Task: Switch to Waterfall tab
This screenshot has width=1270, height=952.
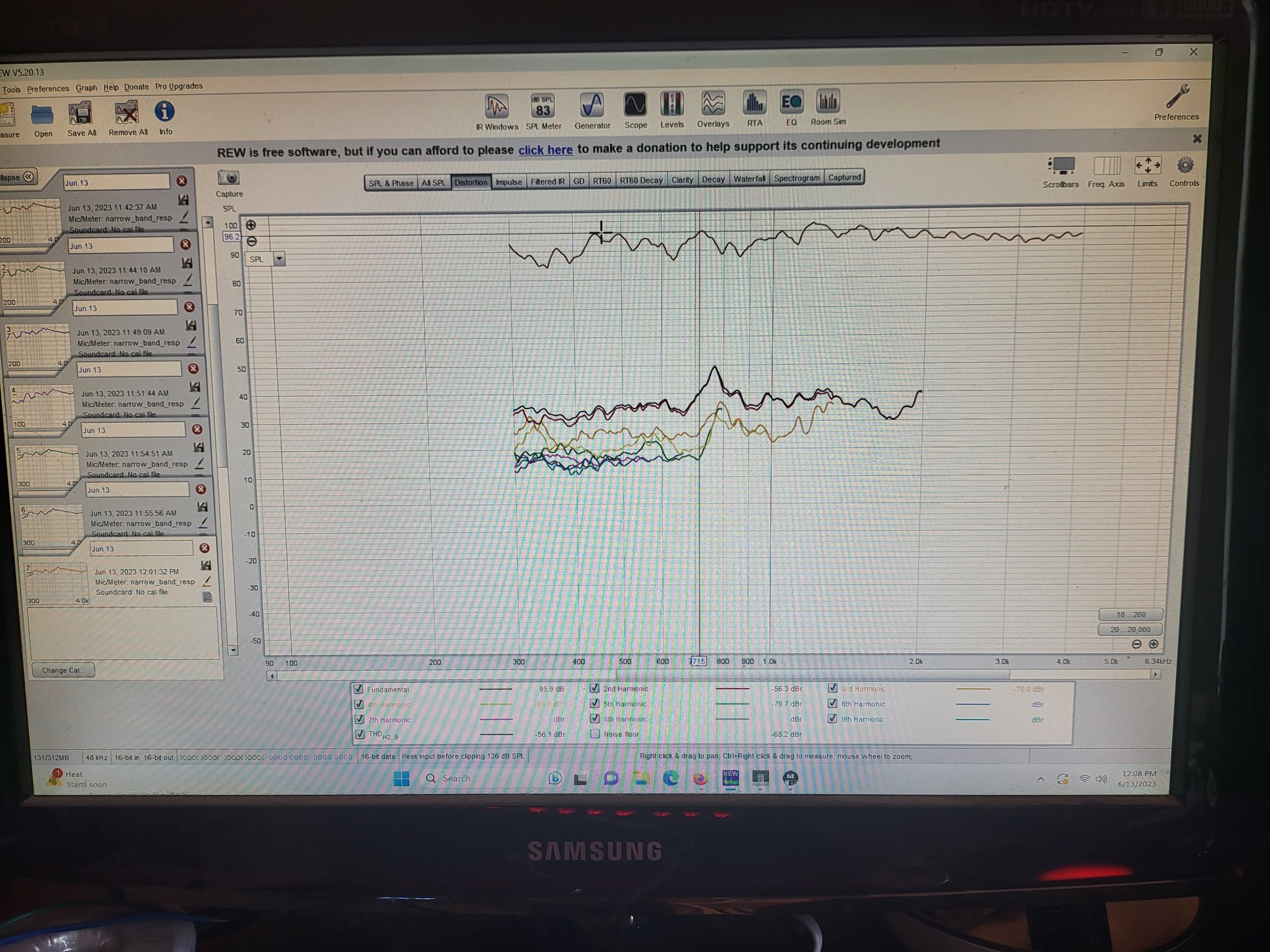Action: coord(749,178)
